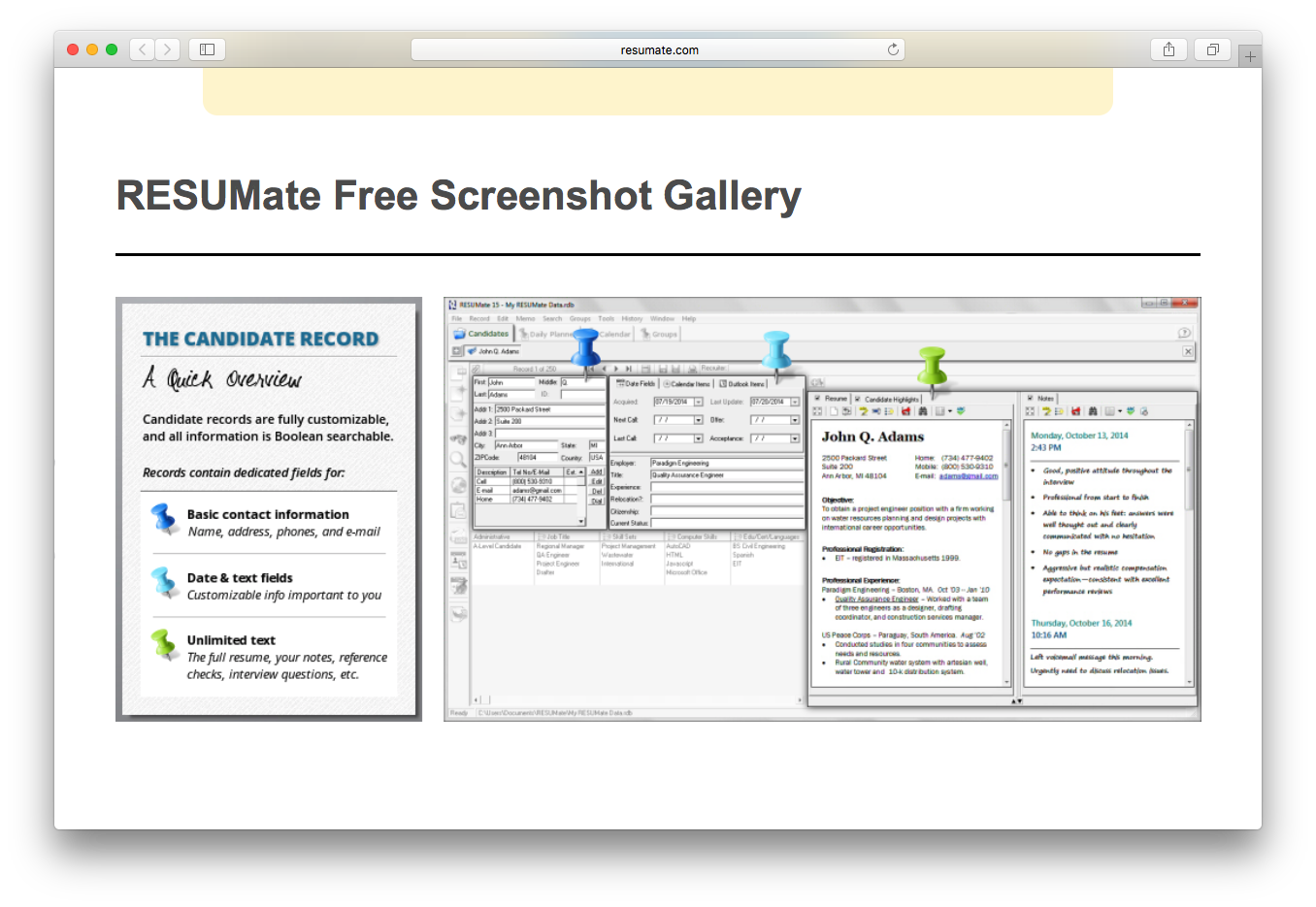Click the handshake icon in RESUMate left sidebar
The image size is (1316, 907).
tap(458, 438)
